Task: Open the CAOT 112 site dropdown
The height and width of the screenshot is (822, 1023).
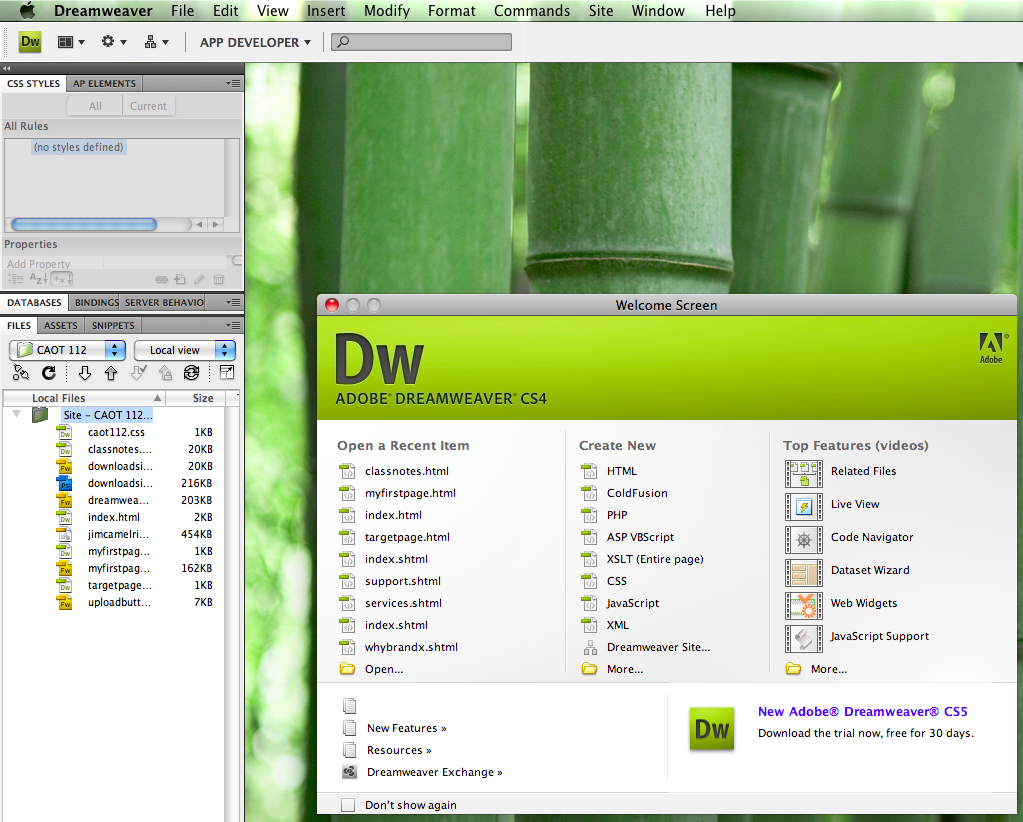Action: click(67, 350)
